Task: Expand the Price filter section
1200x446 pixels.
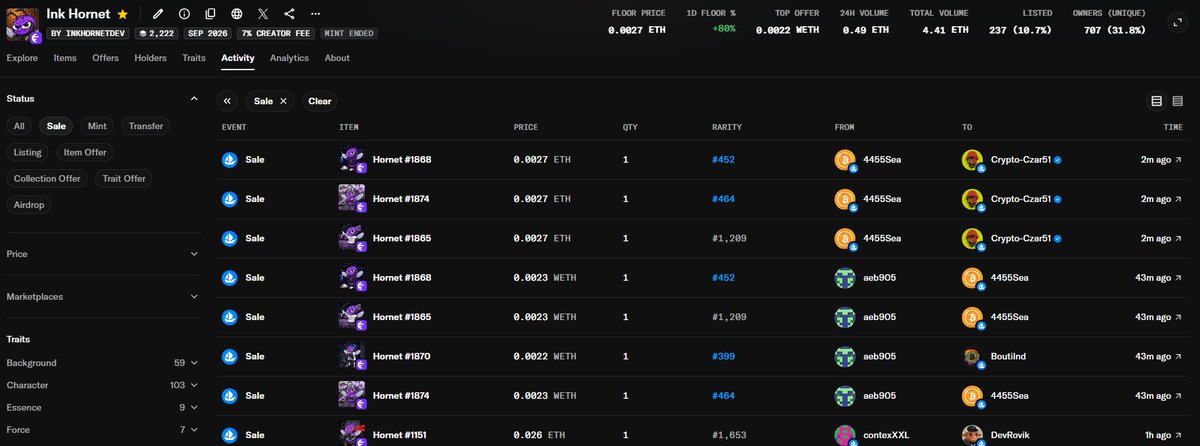Action: tap(102, 254)
